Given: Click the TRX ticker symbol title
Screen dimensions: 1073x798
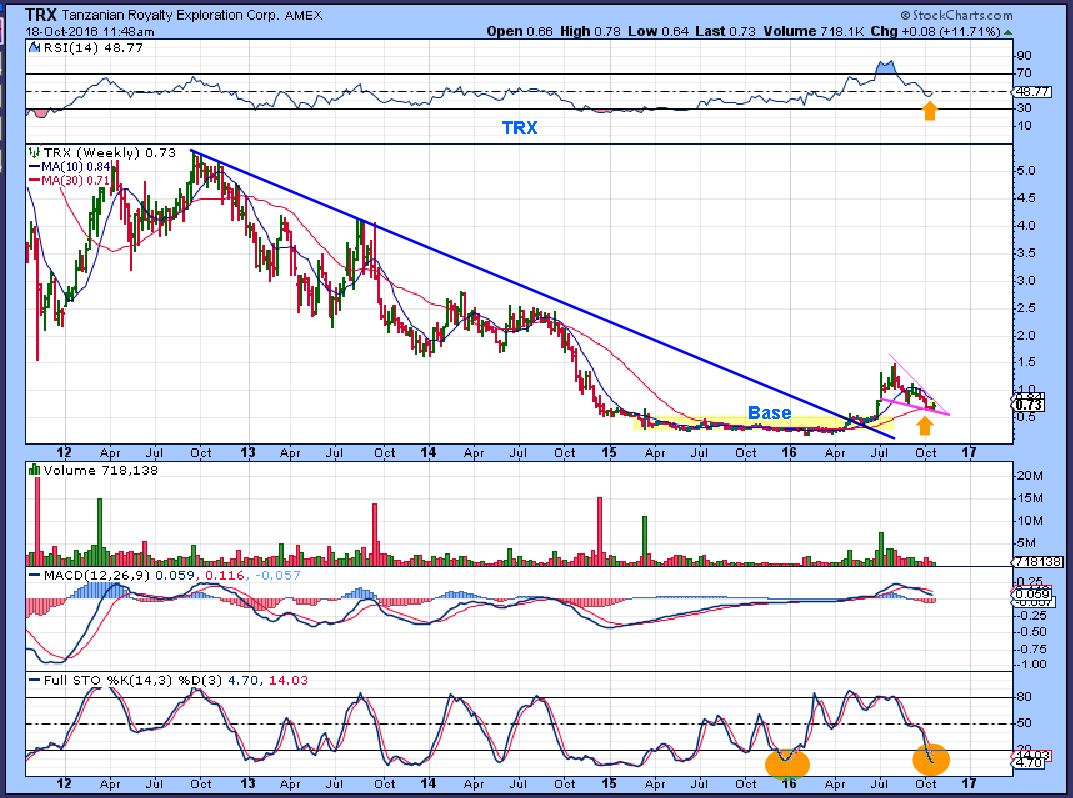Looking at the screenshot, I should click(41, 14).
